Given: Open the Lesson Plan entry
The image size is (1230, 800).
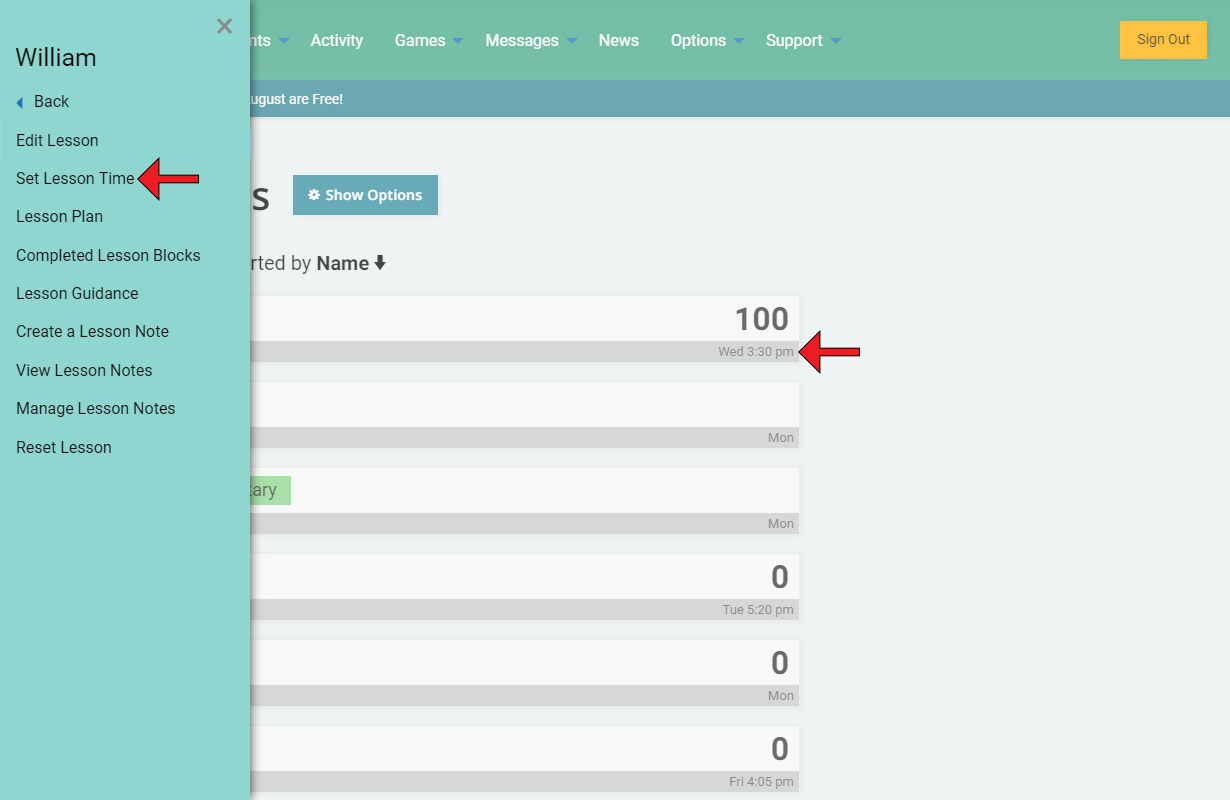Looking at the screenshot, I should coord(59,216).
